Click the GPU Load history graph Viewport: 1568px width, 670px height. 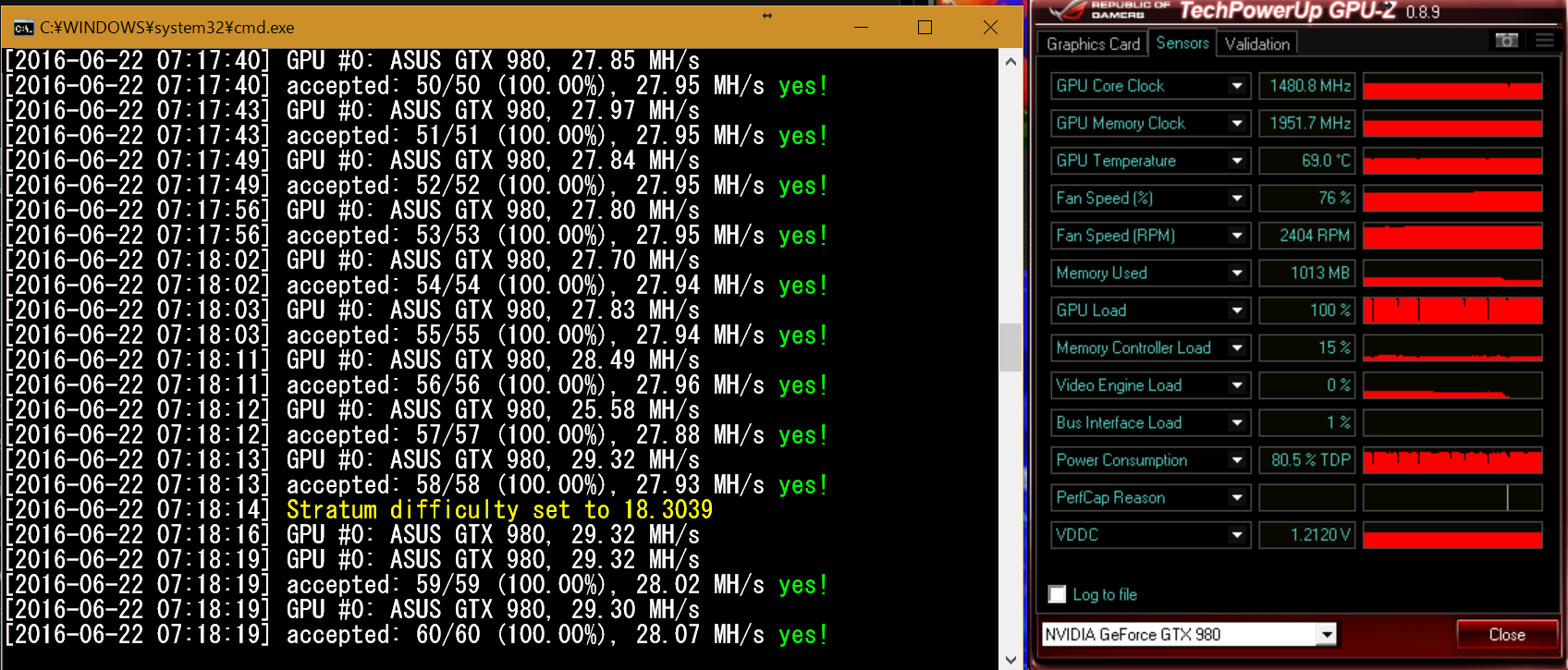(x=1452, y=311)
